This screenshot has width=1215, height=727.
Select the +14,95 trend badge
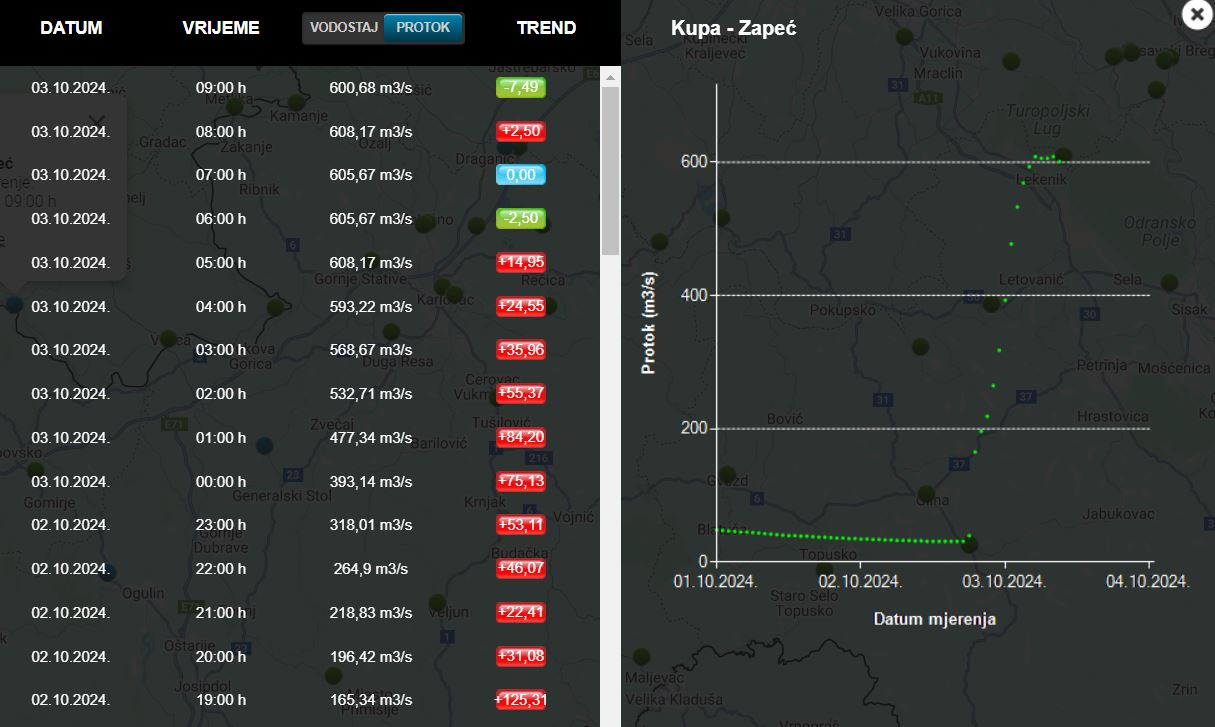tap(521, 262)
